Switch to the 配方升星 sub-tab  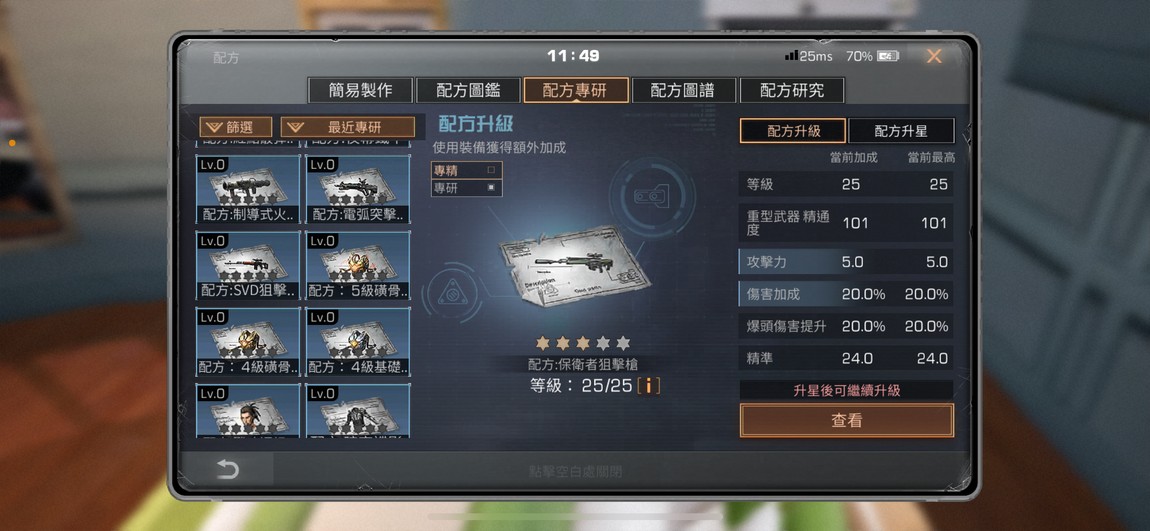(x=901, y=131)
